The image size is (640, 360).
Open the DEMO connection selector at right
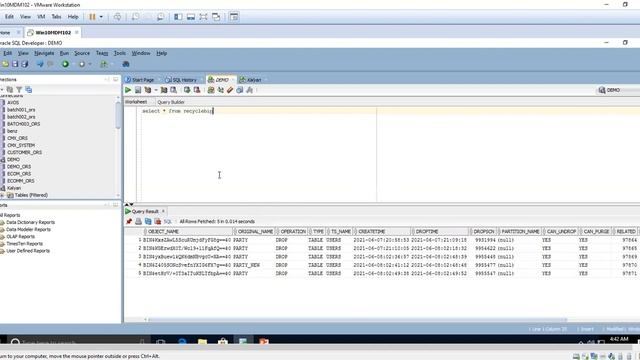coord(618,90)
